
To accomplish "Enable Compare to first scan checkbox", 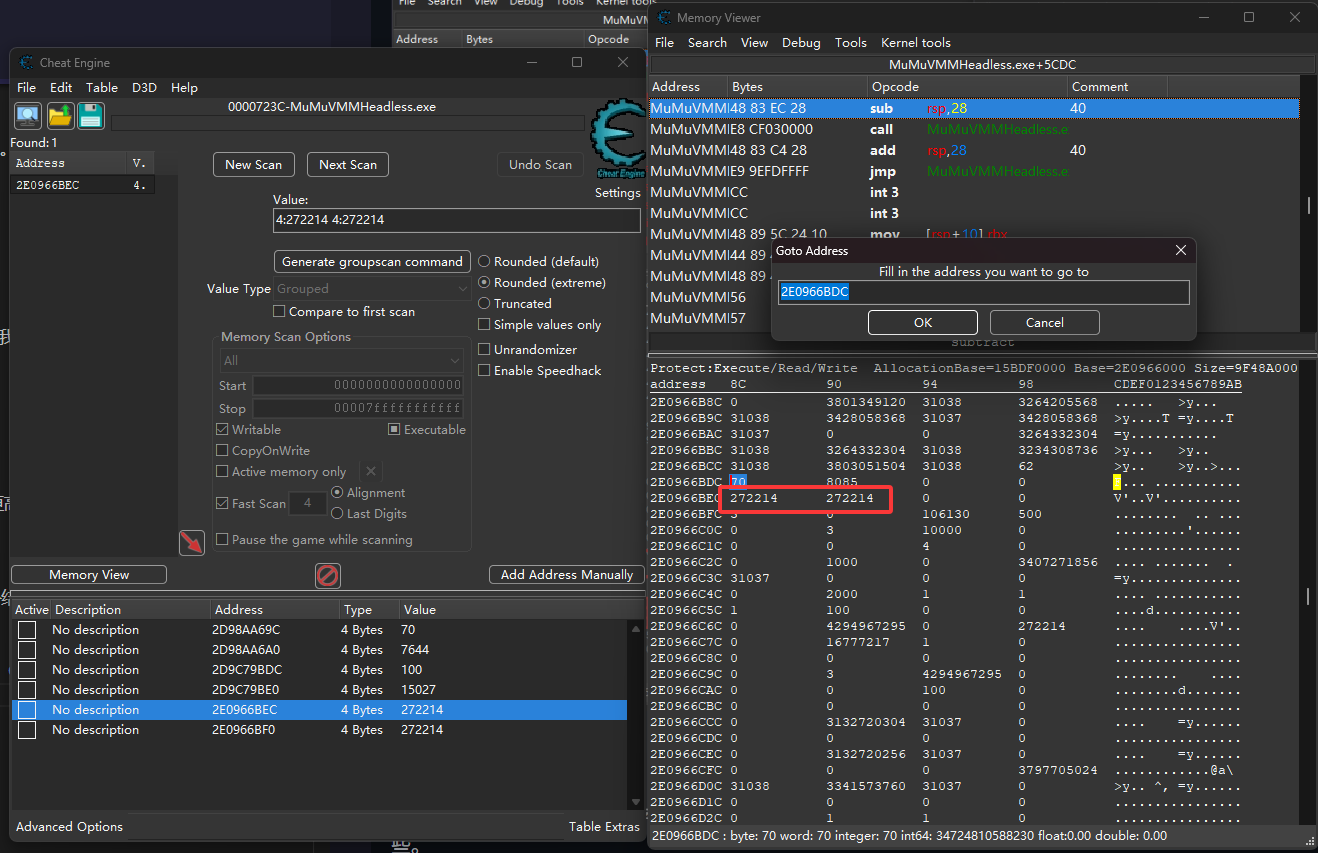I will [279, 312].
